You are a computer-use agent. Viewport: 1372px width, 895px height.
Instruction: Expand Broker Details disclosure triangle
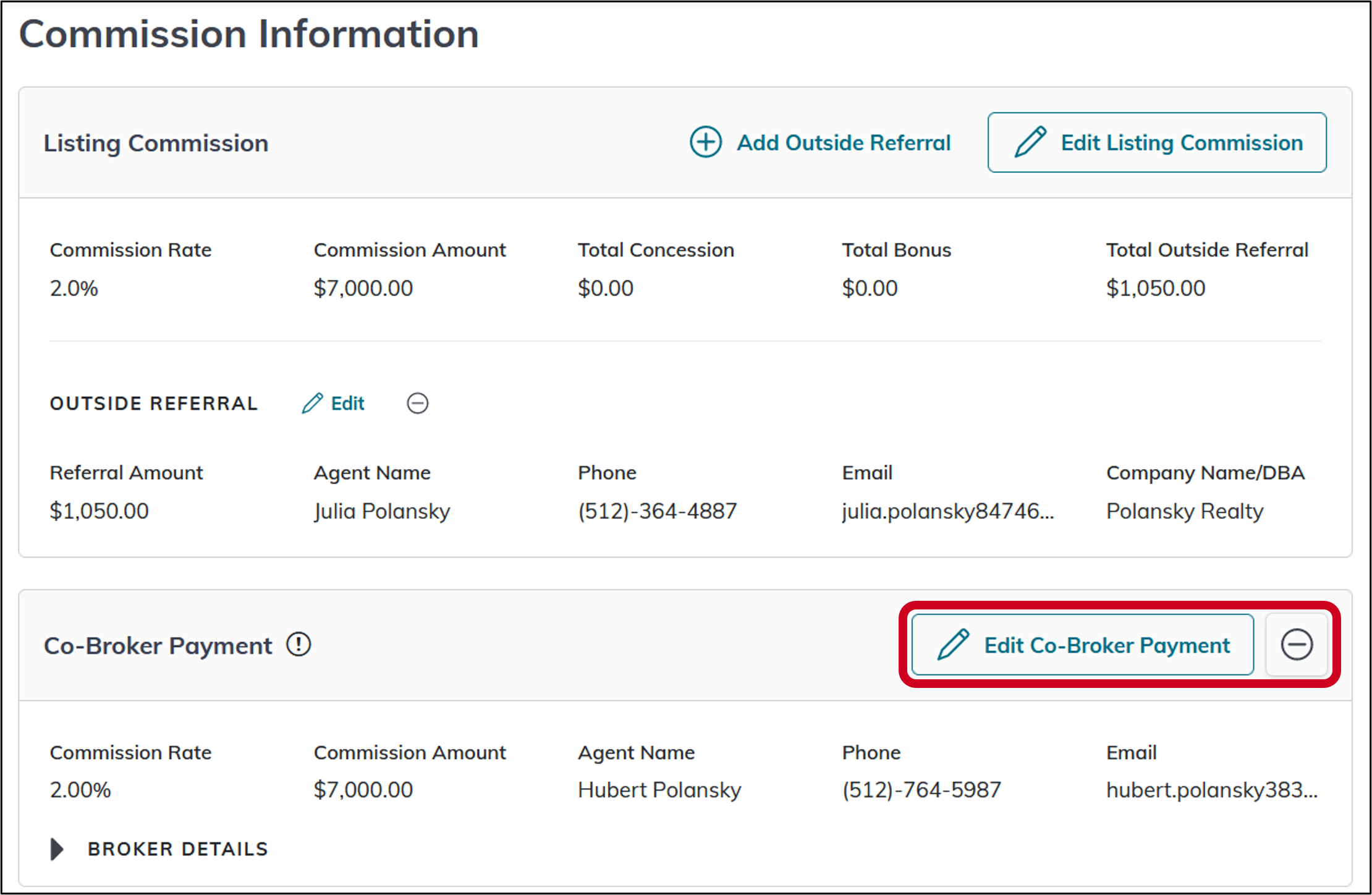(x=57, y=849)
